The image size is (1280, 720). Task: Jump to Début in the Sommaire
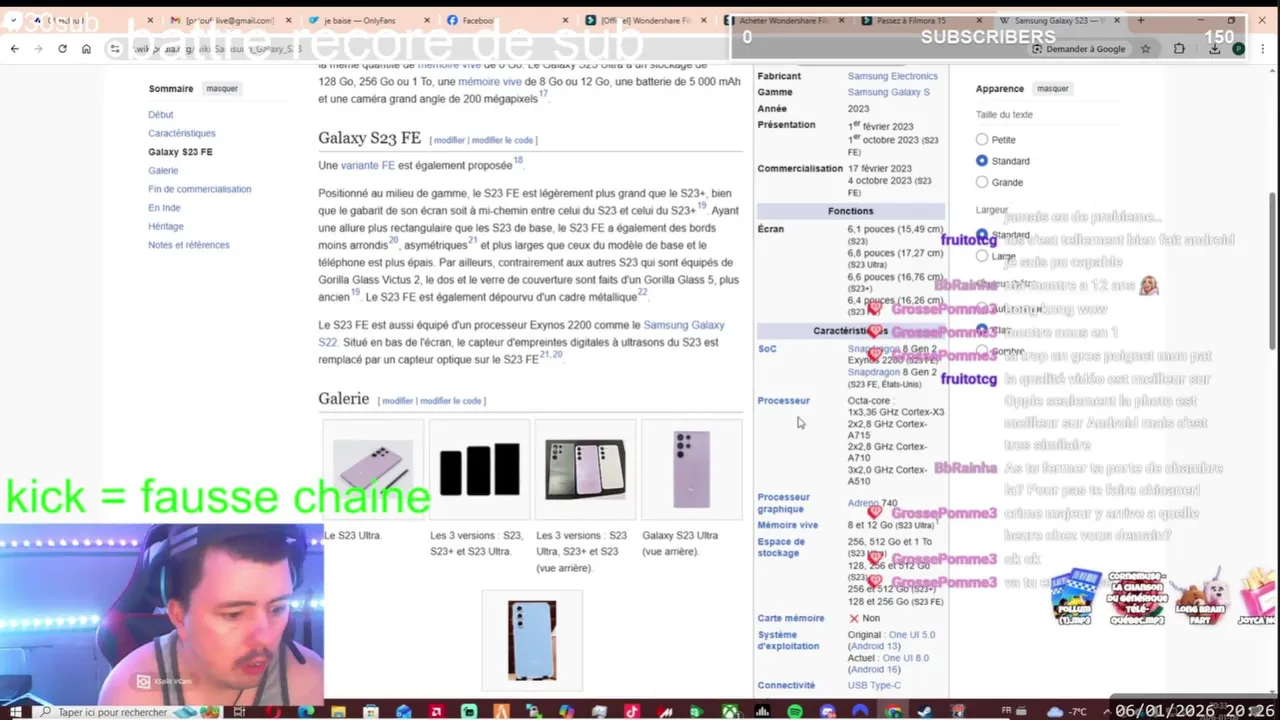[x=161, y=115]
